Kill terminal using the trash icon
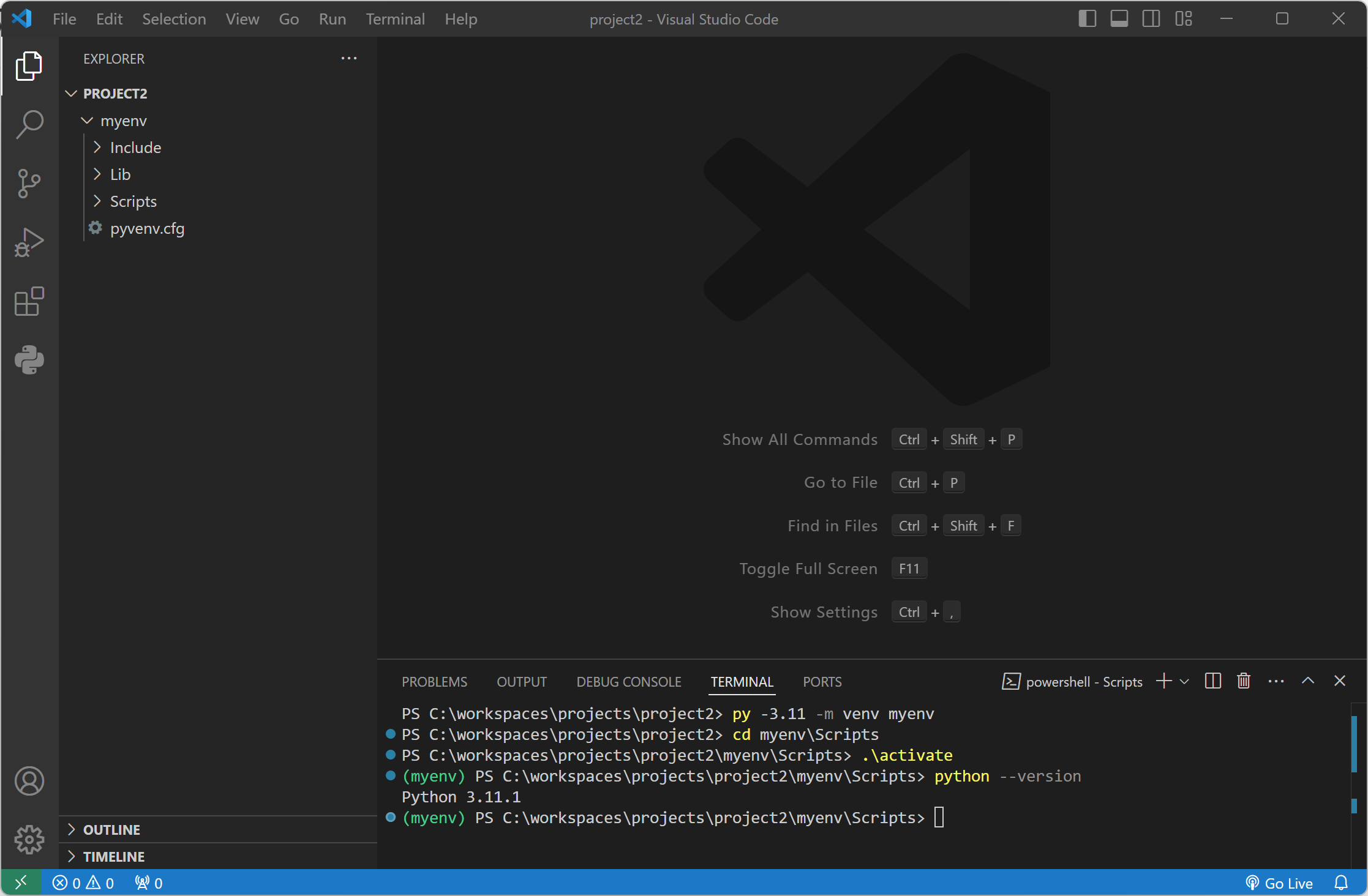Screen dimensions: 1368x896 pyautogui.click(x=1243, y=681)
